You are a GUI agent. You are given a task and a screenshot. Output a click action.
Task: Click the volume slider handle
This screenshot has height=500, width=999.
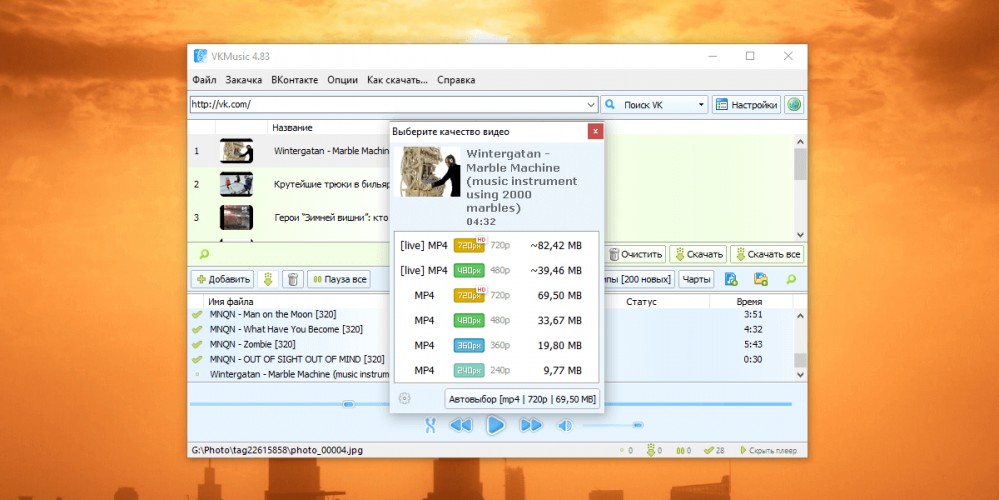tap(637, 425)
